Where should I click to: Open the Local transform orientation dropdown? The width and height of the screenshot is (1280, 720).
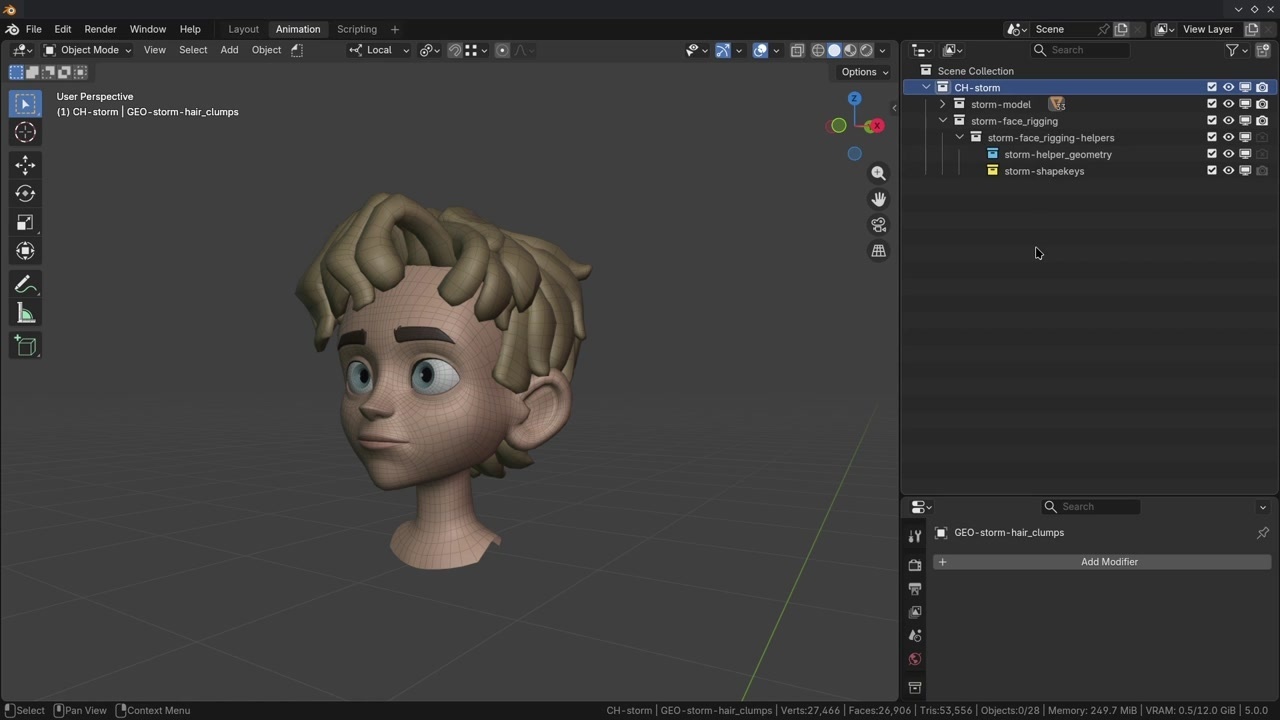(379, 50)
